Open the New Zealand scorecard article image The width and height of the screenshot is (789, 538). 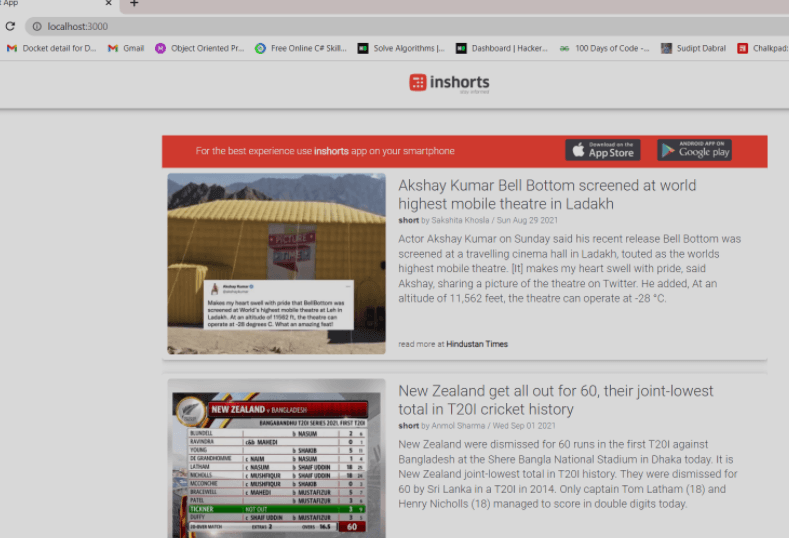click(276, 458)
